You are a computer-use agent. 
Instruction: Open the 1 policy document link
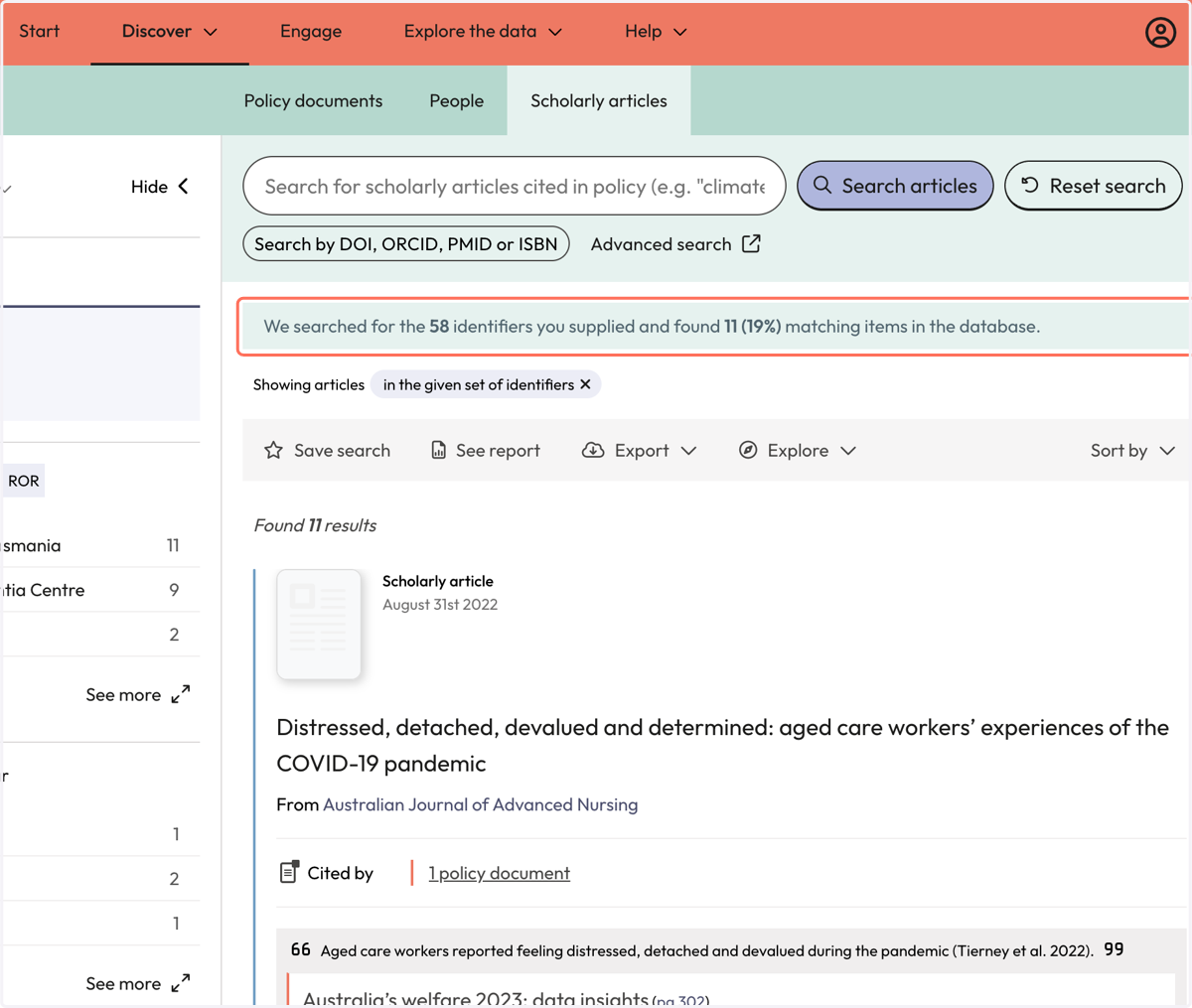500,873
